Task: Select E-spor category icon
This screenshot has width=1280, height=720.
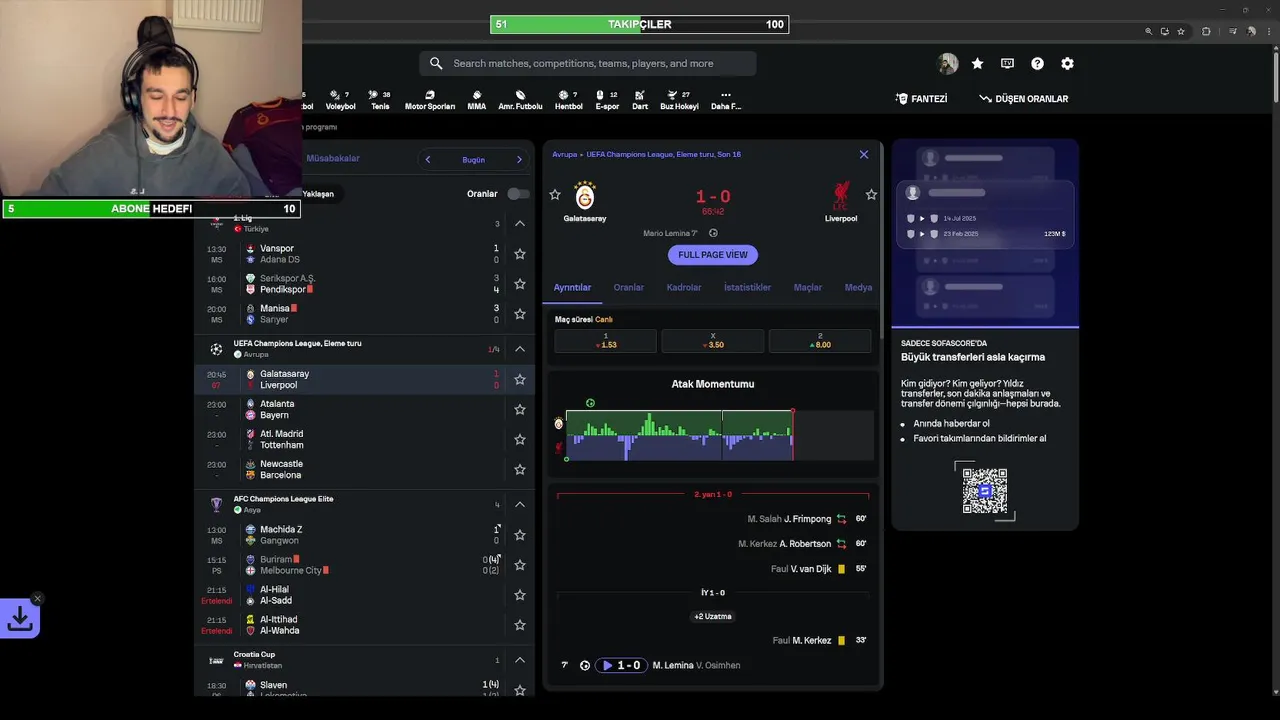Action: (x=607, y=100)
